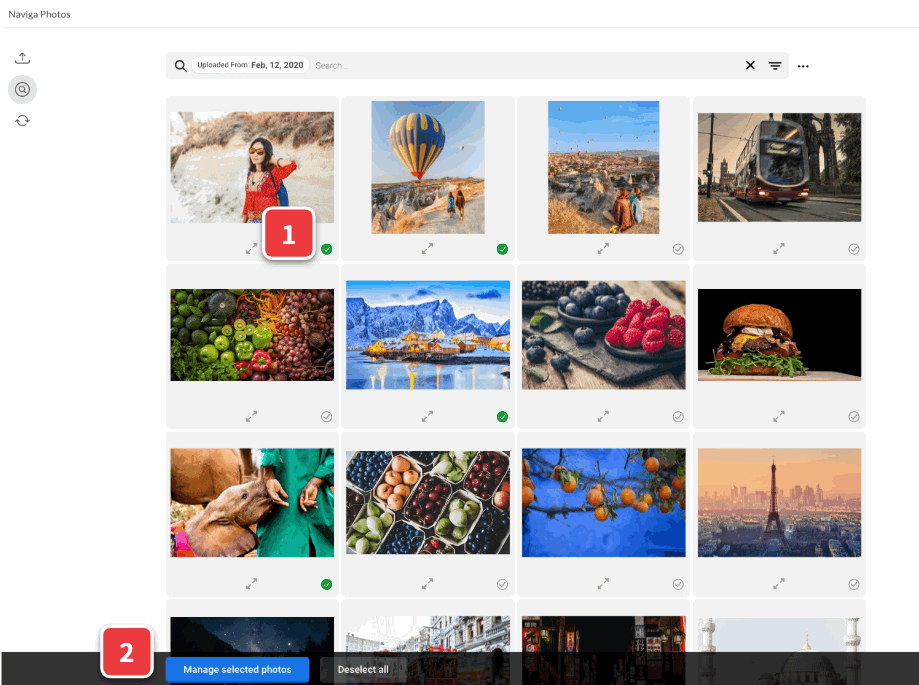Screen dimensions: 919x685
Task: Select the tram photo checkmark
Action: click(854, 249)
